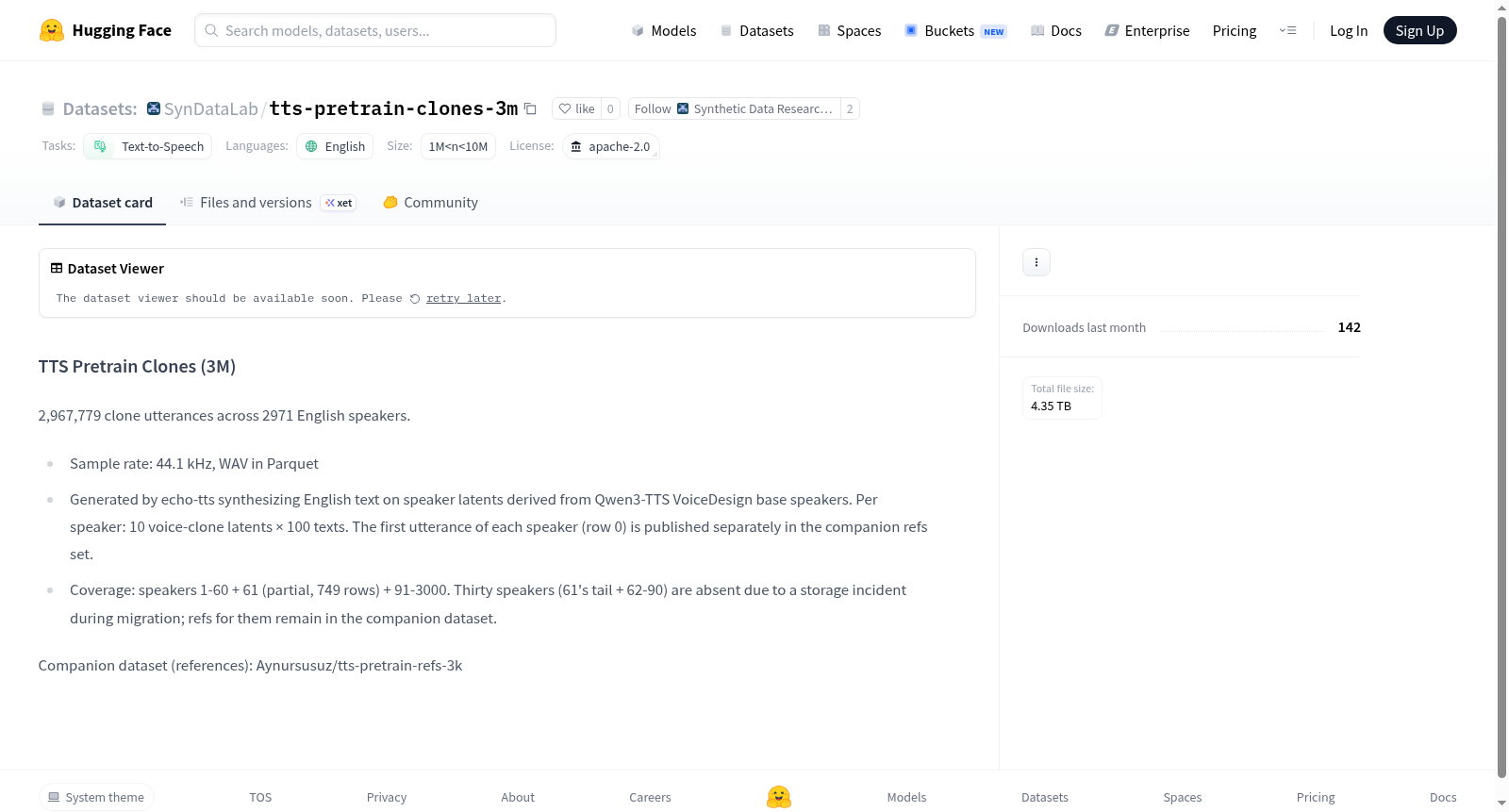
Task: Click the retry later link
Action: [463, 298]
